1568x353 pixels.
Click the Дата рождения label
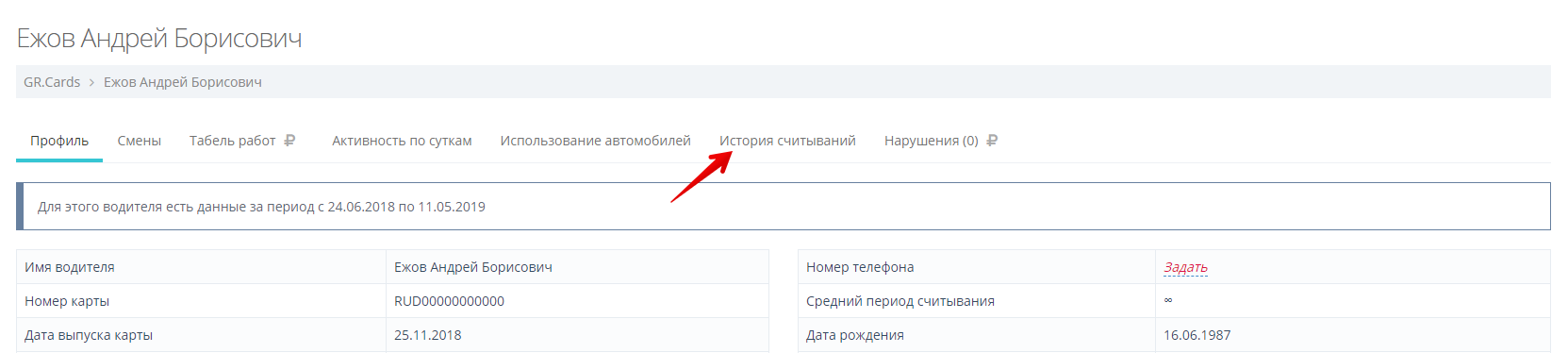(x=855, y=335)
